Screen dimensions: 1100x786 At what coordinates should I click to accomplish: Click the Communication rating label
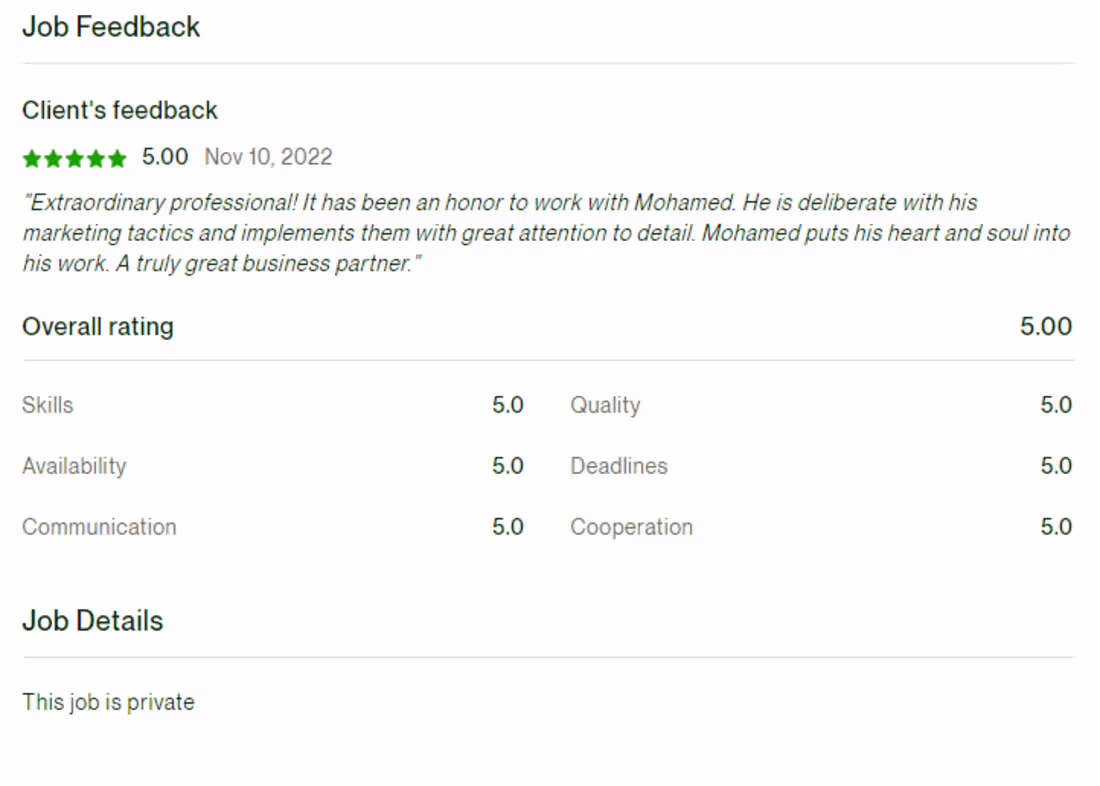99,527
